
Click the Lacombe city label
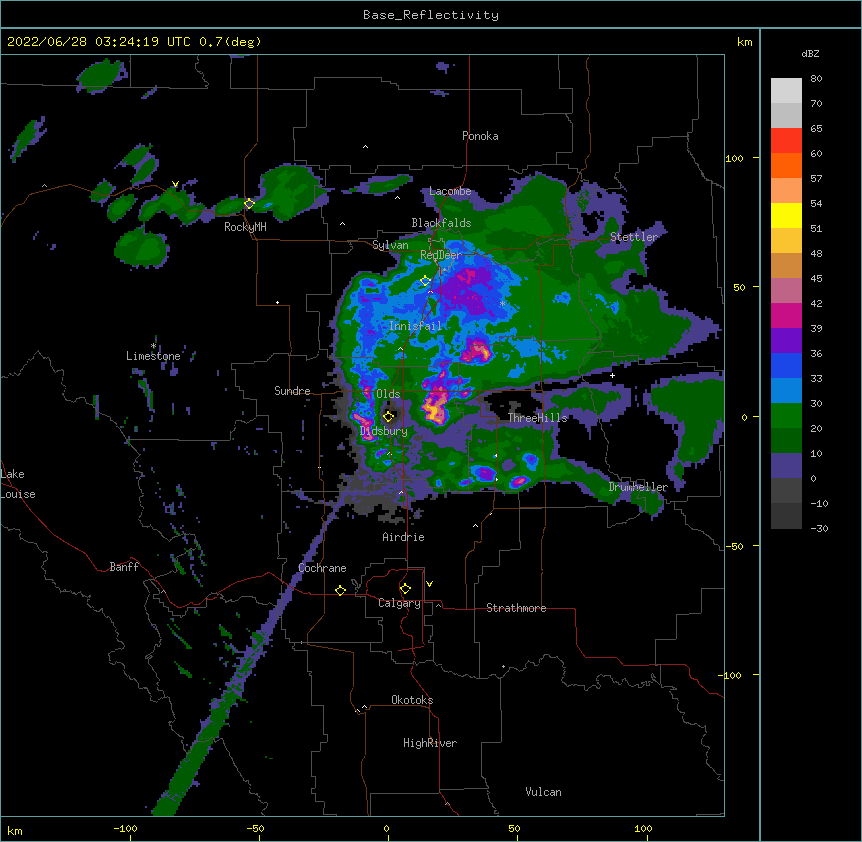coord(450,191)
